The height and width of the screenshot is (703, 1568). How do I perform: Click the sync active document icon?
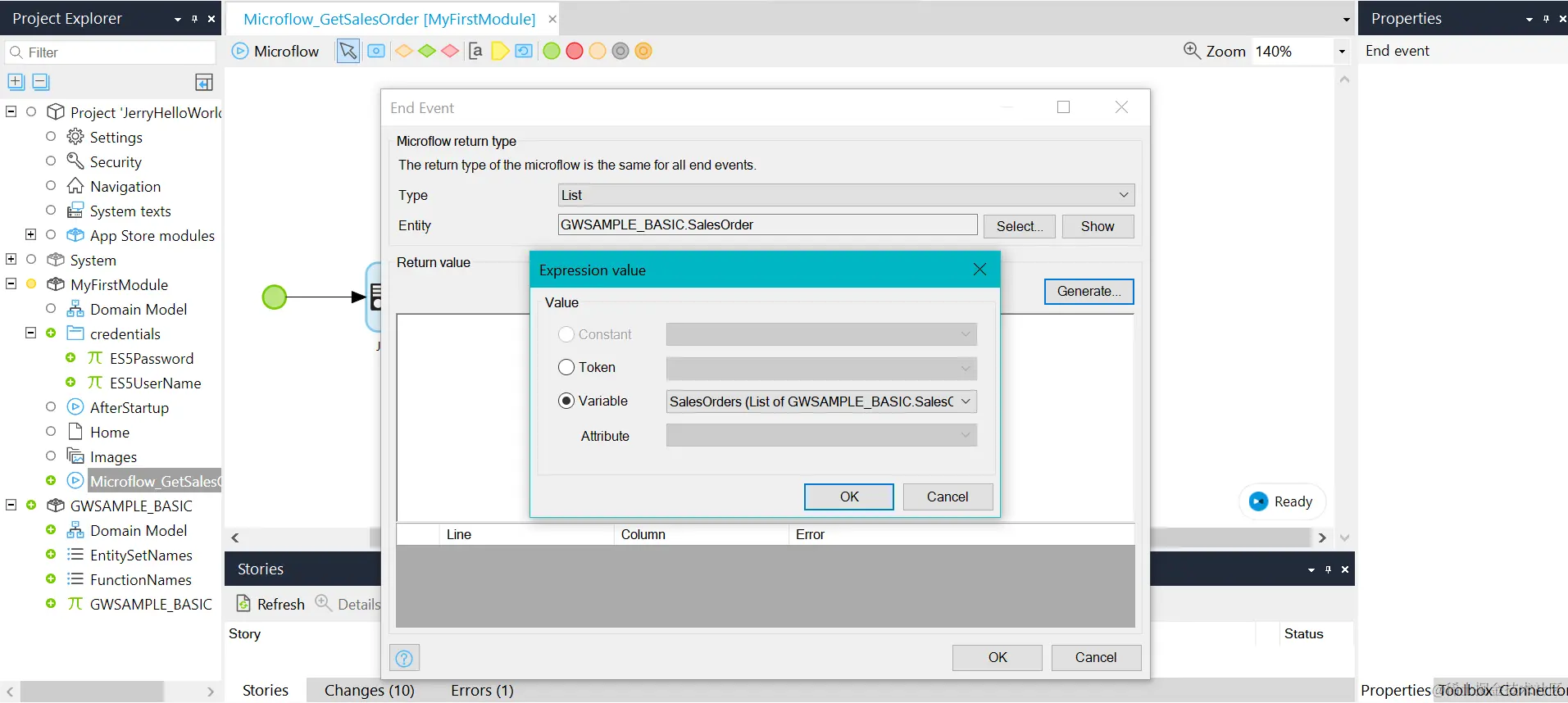pos(204,82)
